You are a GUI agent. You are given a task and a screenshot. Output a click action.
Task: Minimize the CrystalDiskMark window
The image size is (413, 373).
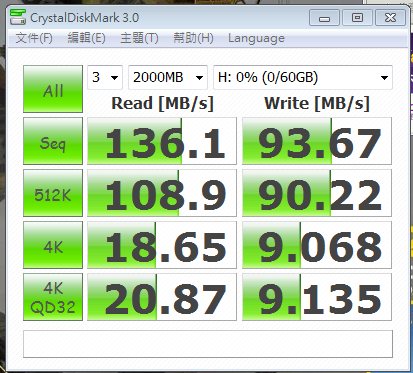[x=324, y=18]
